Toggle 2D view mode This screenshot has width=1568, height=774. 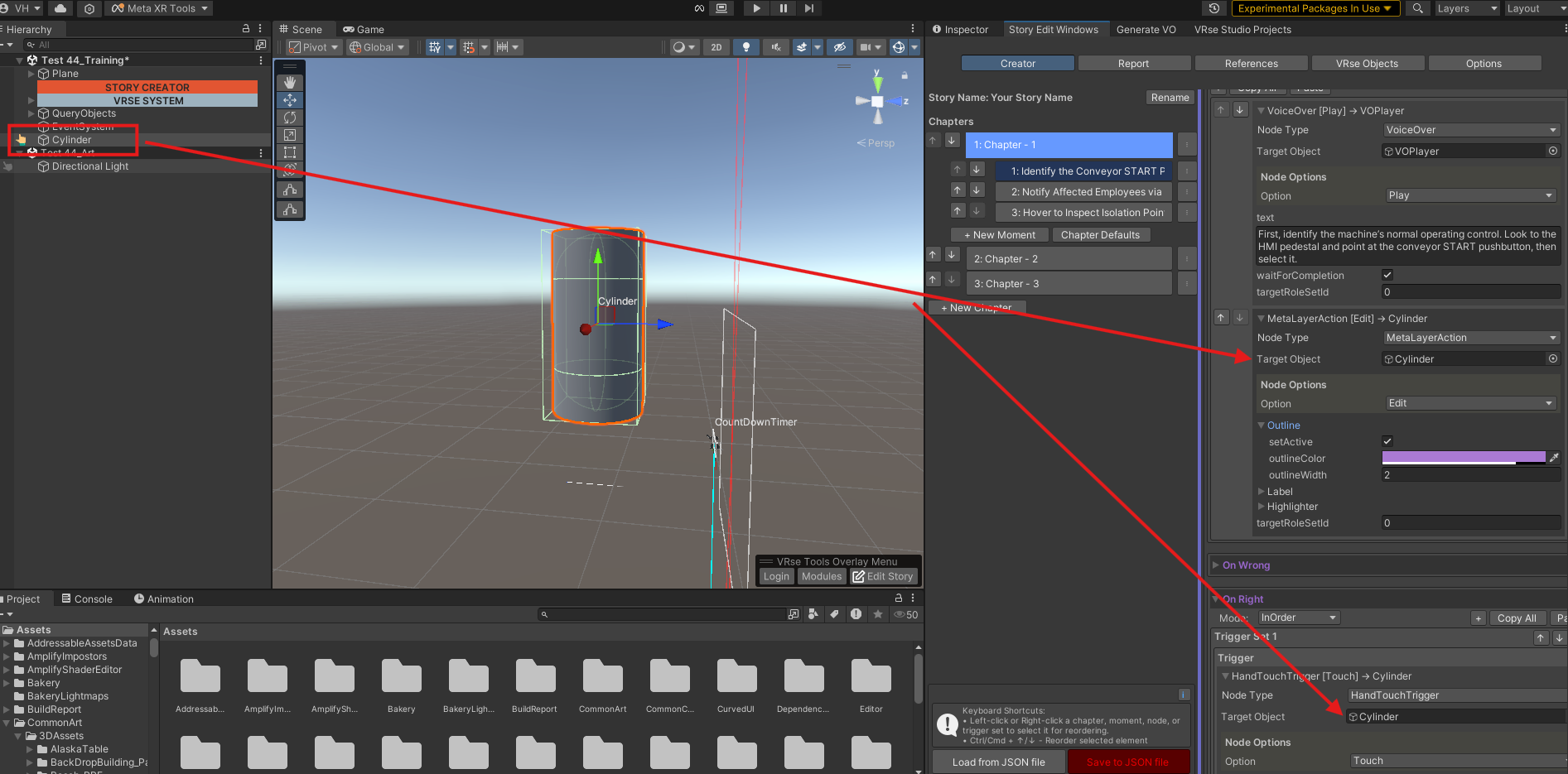[716, 47]
